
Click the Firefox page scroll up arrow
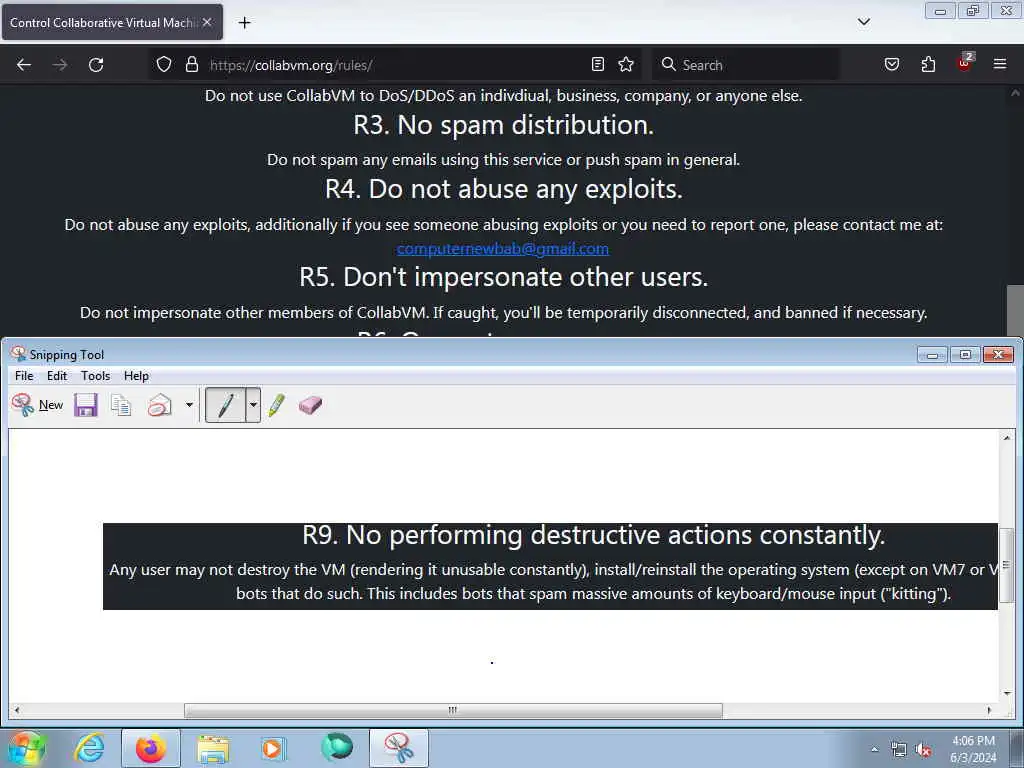click(x=1015, y=93)
